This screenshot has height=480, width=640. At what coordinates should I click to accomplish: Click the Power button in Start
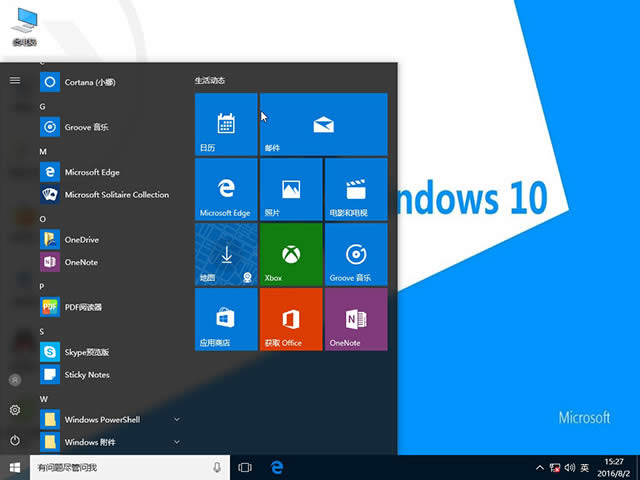[15, 440]
